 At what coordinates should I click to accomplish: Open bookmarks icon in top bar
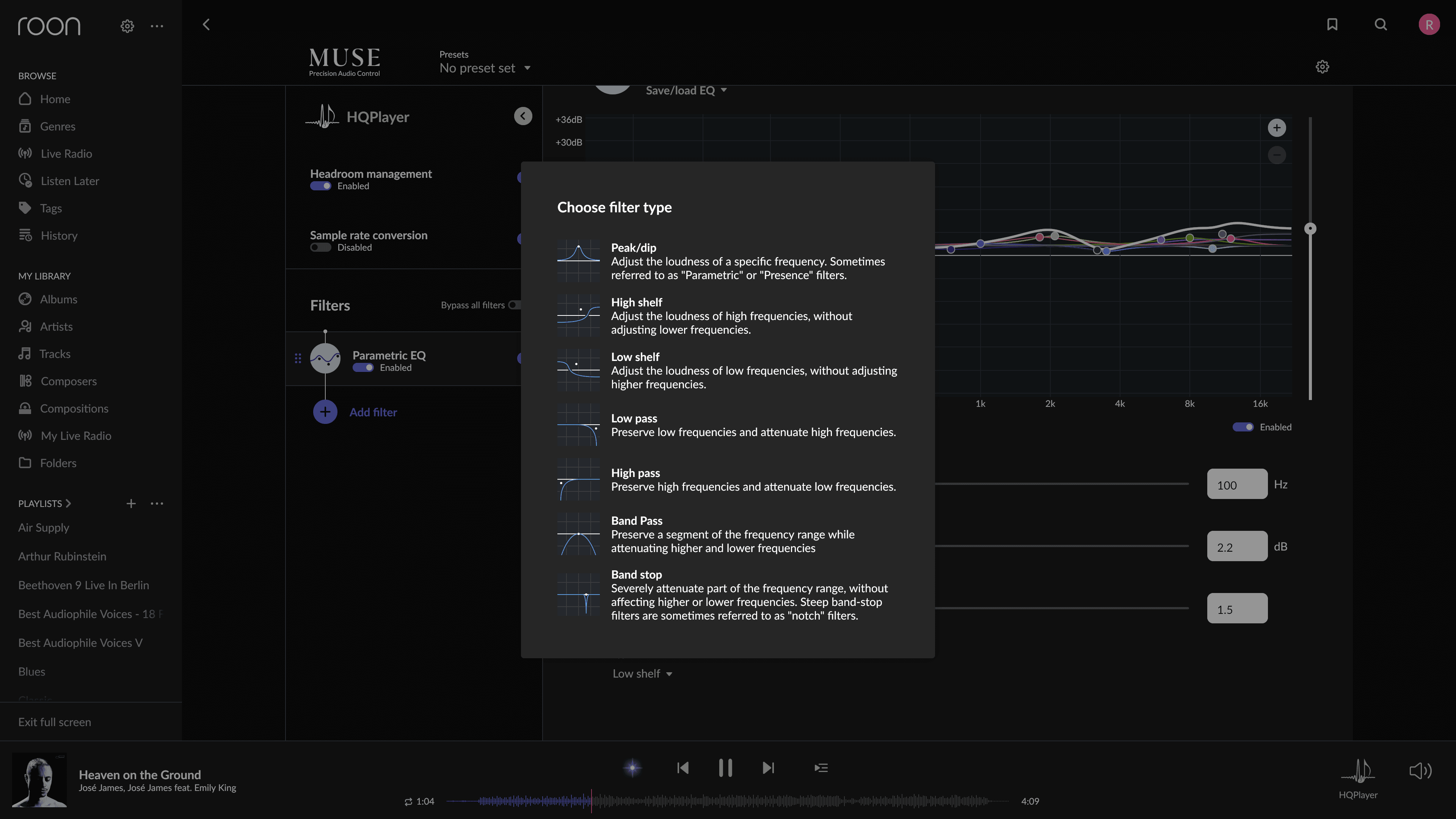point(1332,24)
